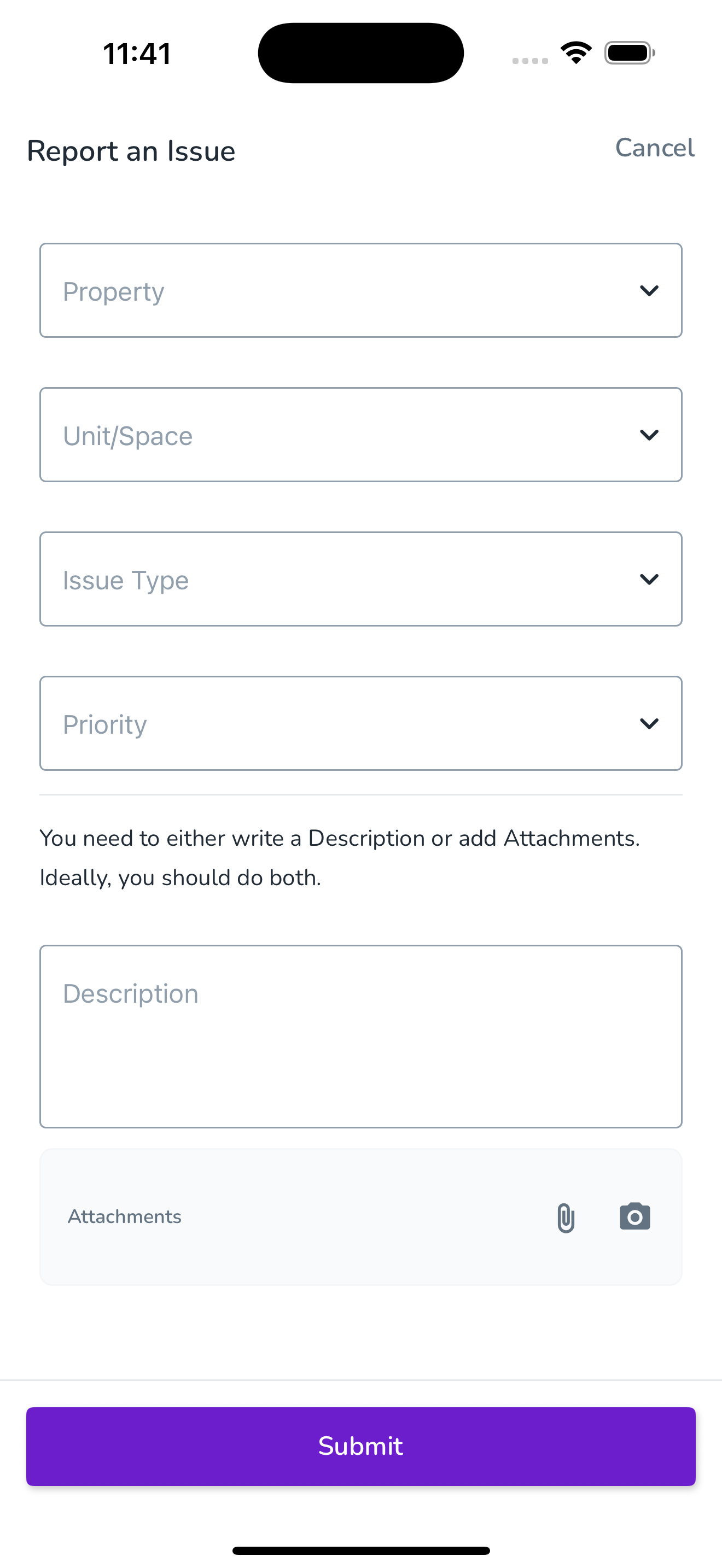Tap the Wi-Fi status icon
The image size is (722, 1568).
[x=576, y=53]
